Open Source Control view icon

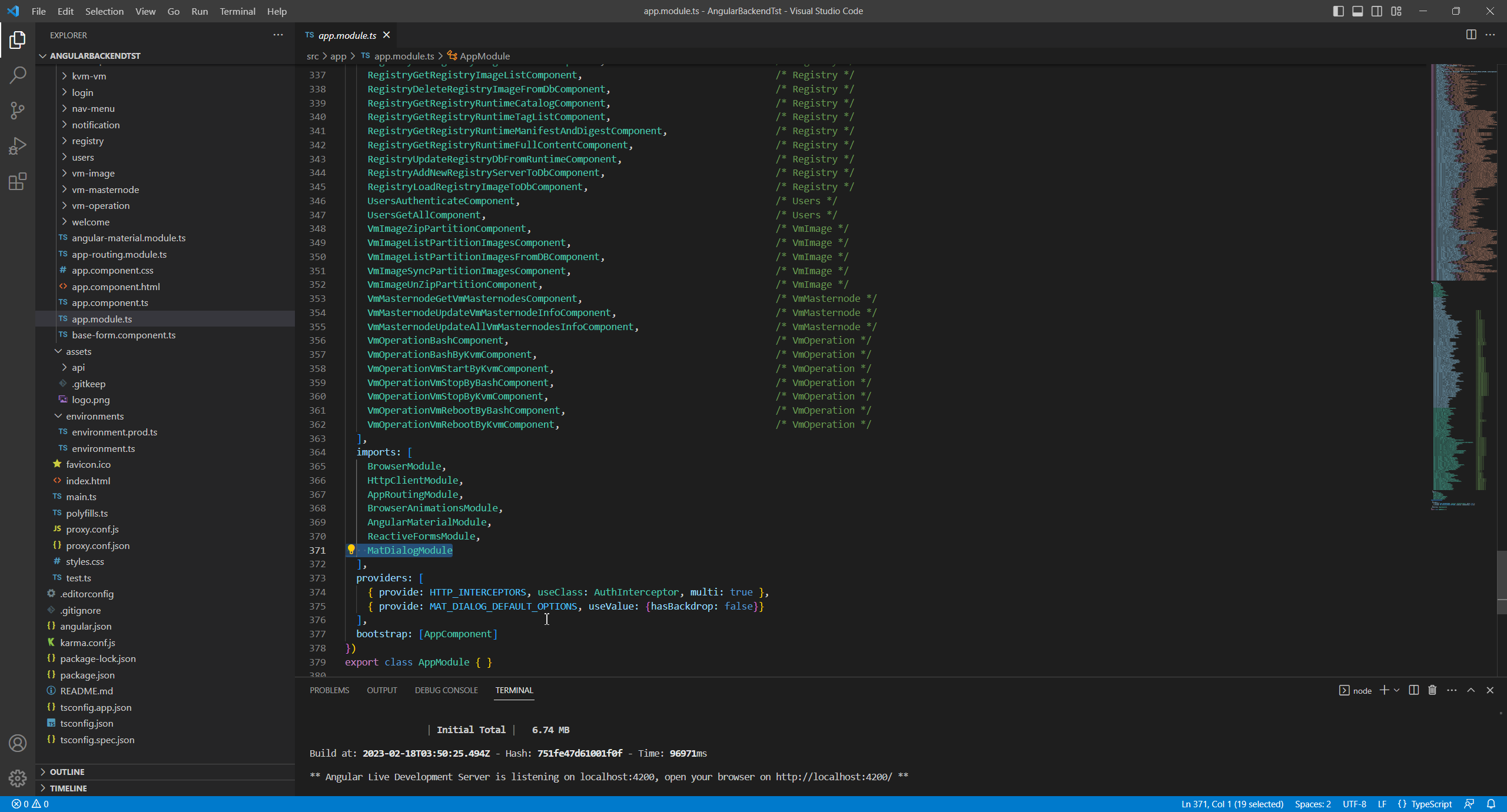point(18,111)
